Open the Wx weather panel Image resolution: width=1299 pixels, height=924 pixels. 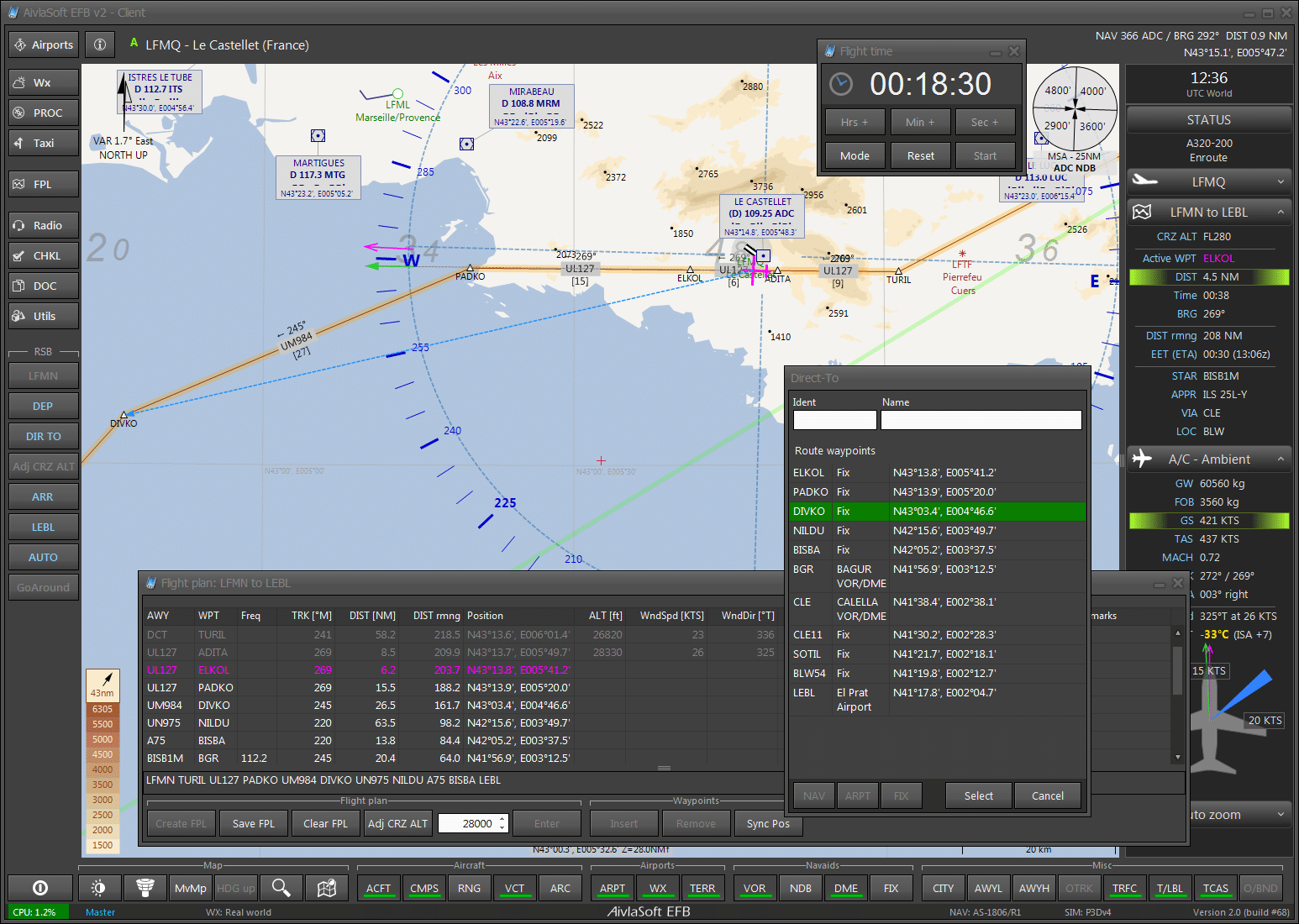(43, 82)
